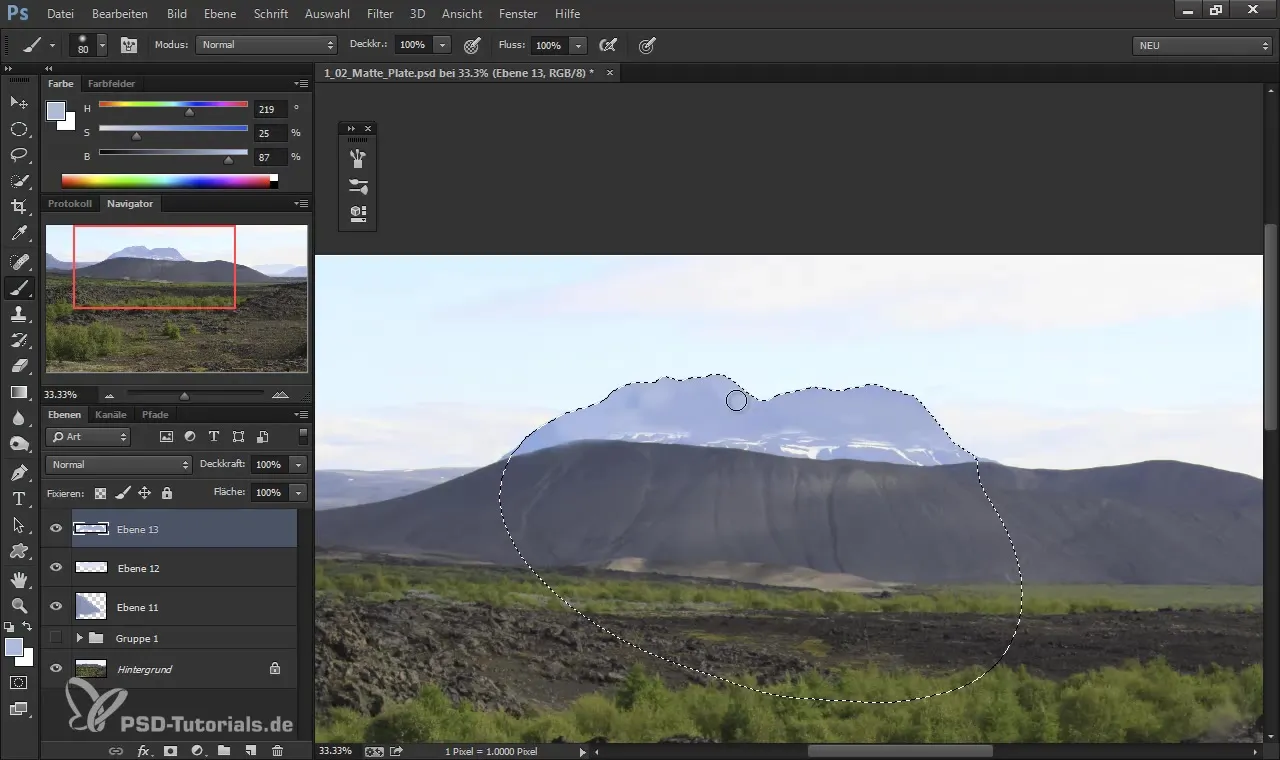Switch to the Protokoll tab
The height and width of the screenshot is (760, 1280).
[70, 203]
